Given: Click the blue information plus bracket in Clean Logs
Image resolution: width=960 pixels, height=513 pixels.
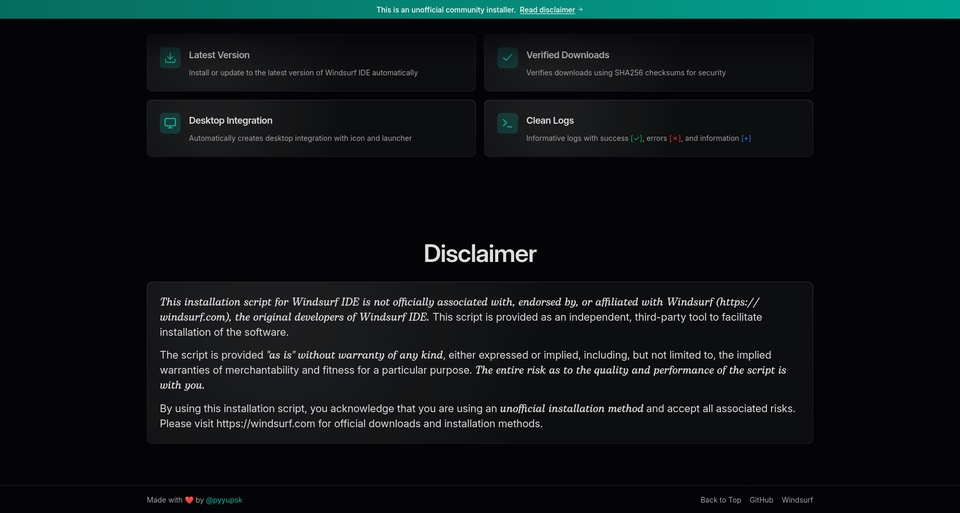Looking at the screenshot, I should coord(746,138).
